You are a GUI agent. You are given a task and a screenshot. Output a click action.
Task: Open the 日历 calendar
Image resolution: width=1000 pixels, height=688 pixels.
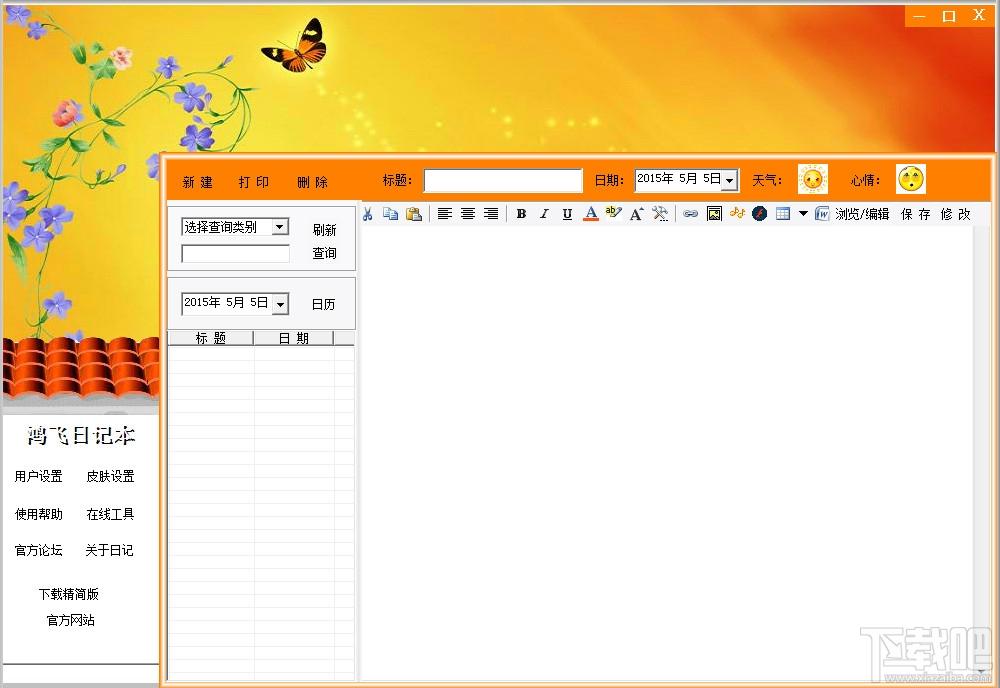(323, 305)
